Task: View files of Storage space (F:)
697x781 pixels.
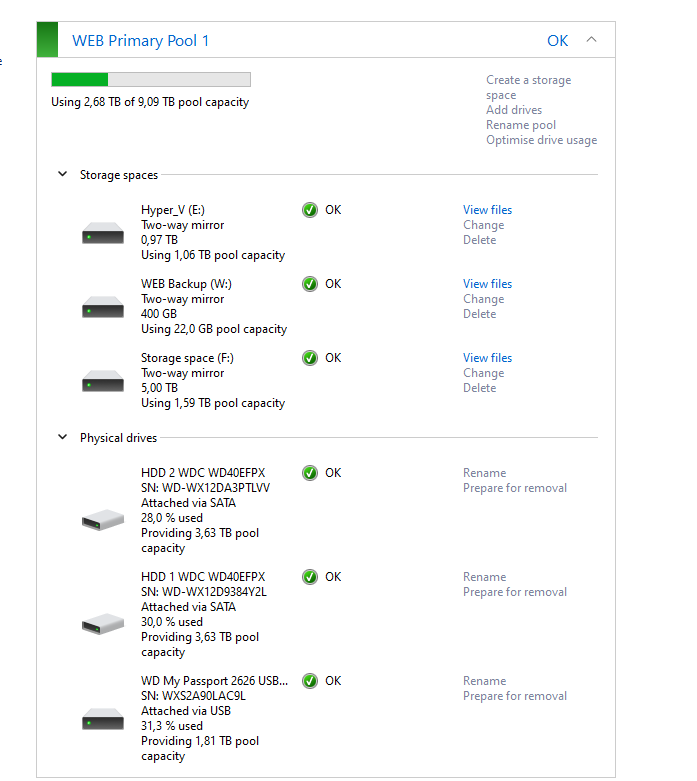Action: pyautogui.click(x=487, y=358)
